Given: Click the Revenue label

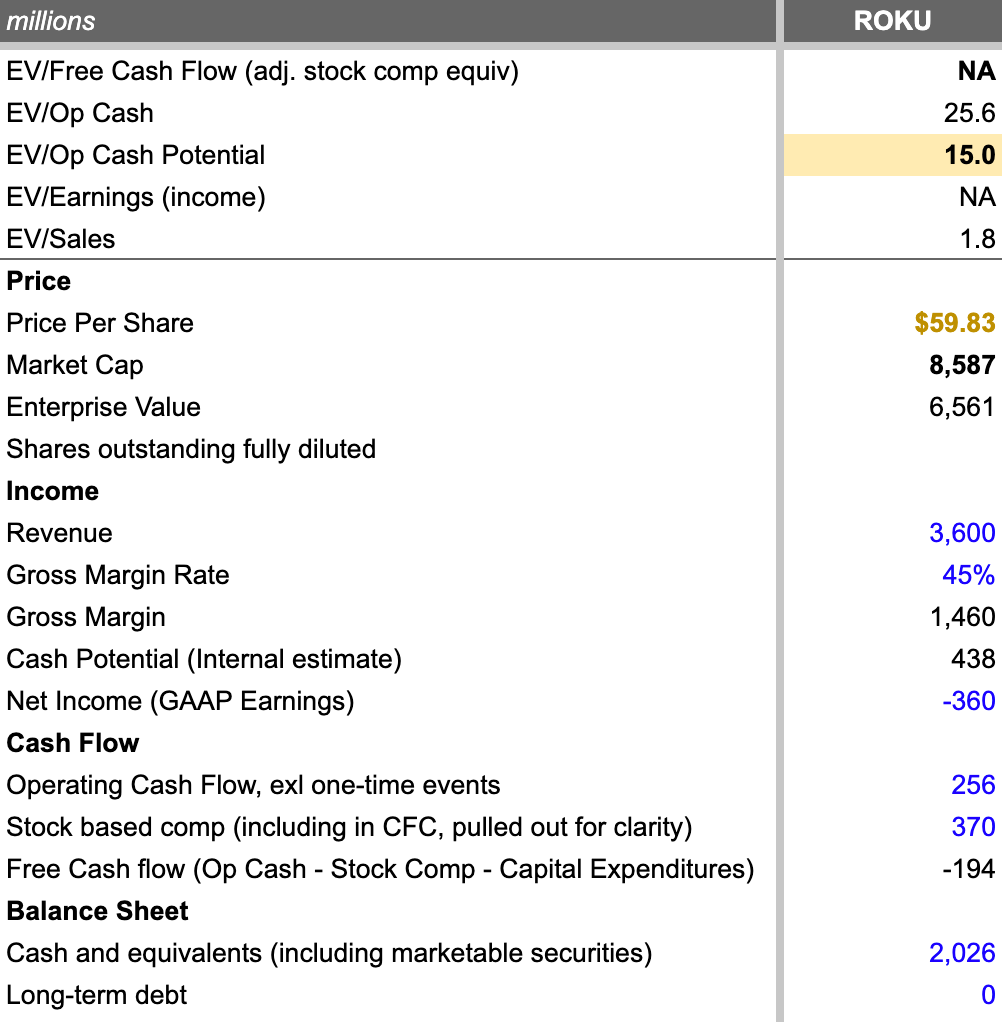Looking at the screenshot, I should point(59,533).
